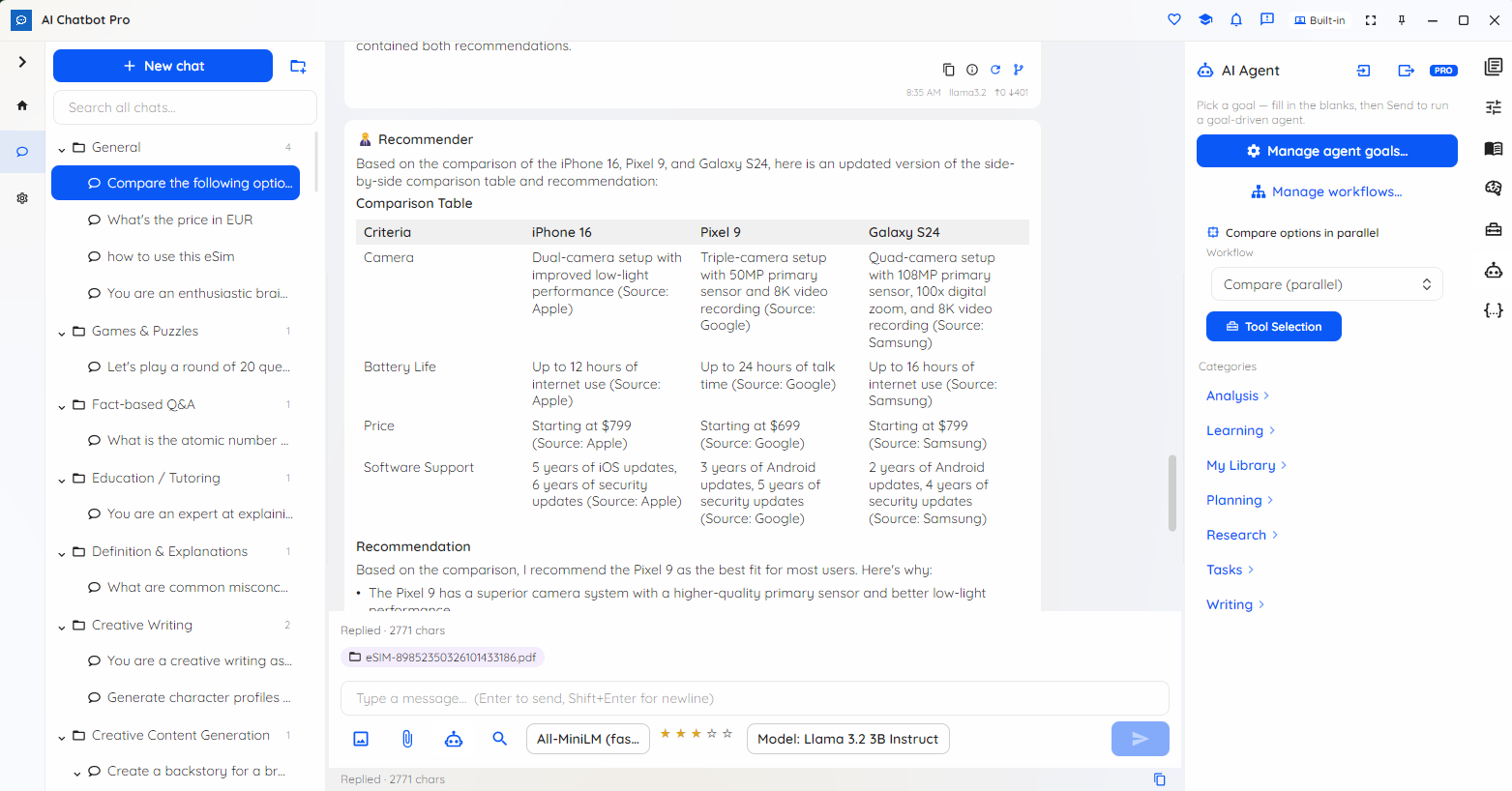This screenshot has height=791, width=1512.
Task: Open All-MiniLM embedding model selector
Action: tap(588, 739)
